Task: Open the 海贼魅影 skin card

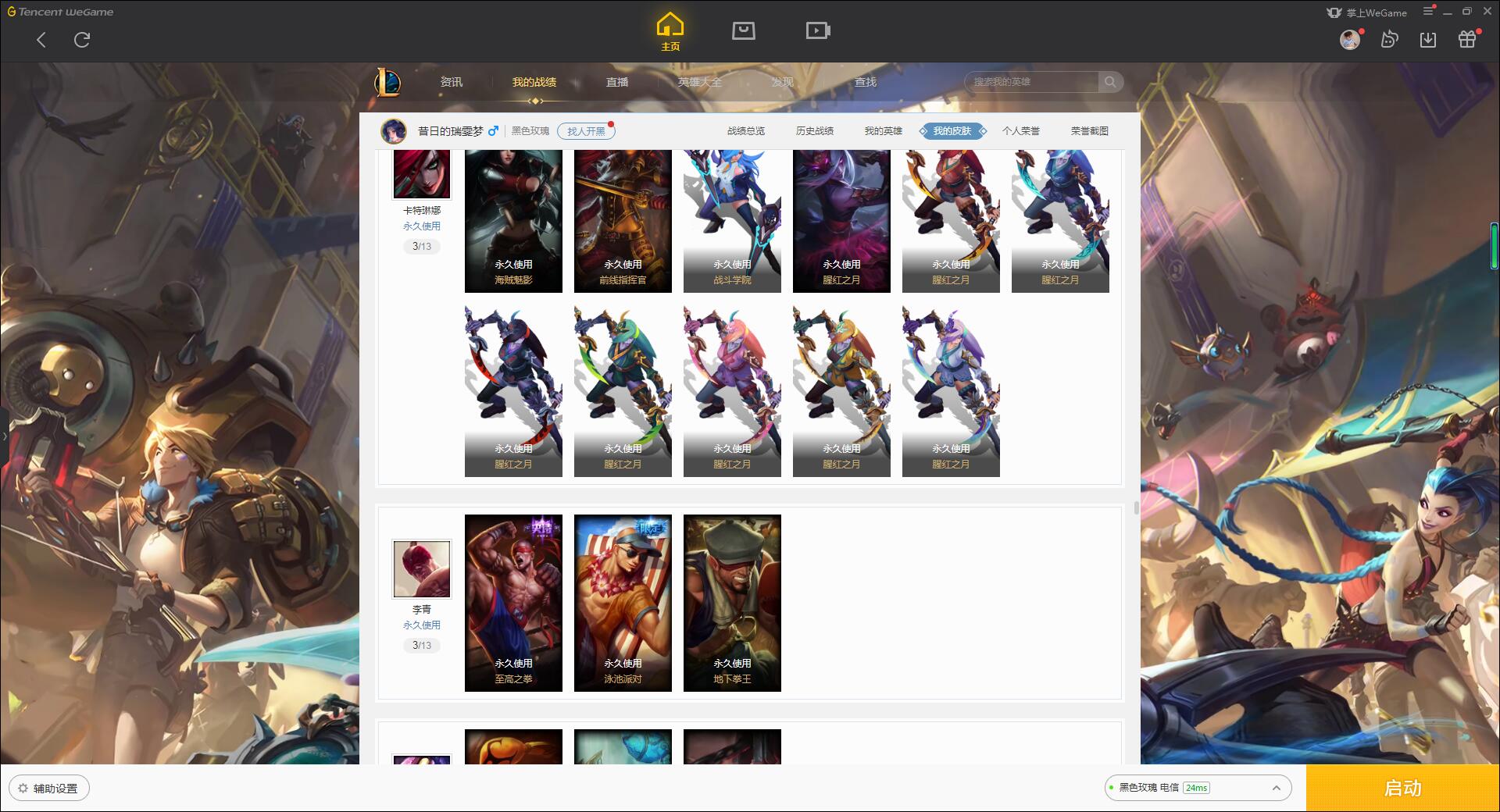Action: coord(513,221)
